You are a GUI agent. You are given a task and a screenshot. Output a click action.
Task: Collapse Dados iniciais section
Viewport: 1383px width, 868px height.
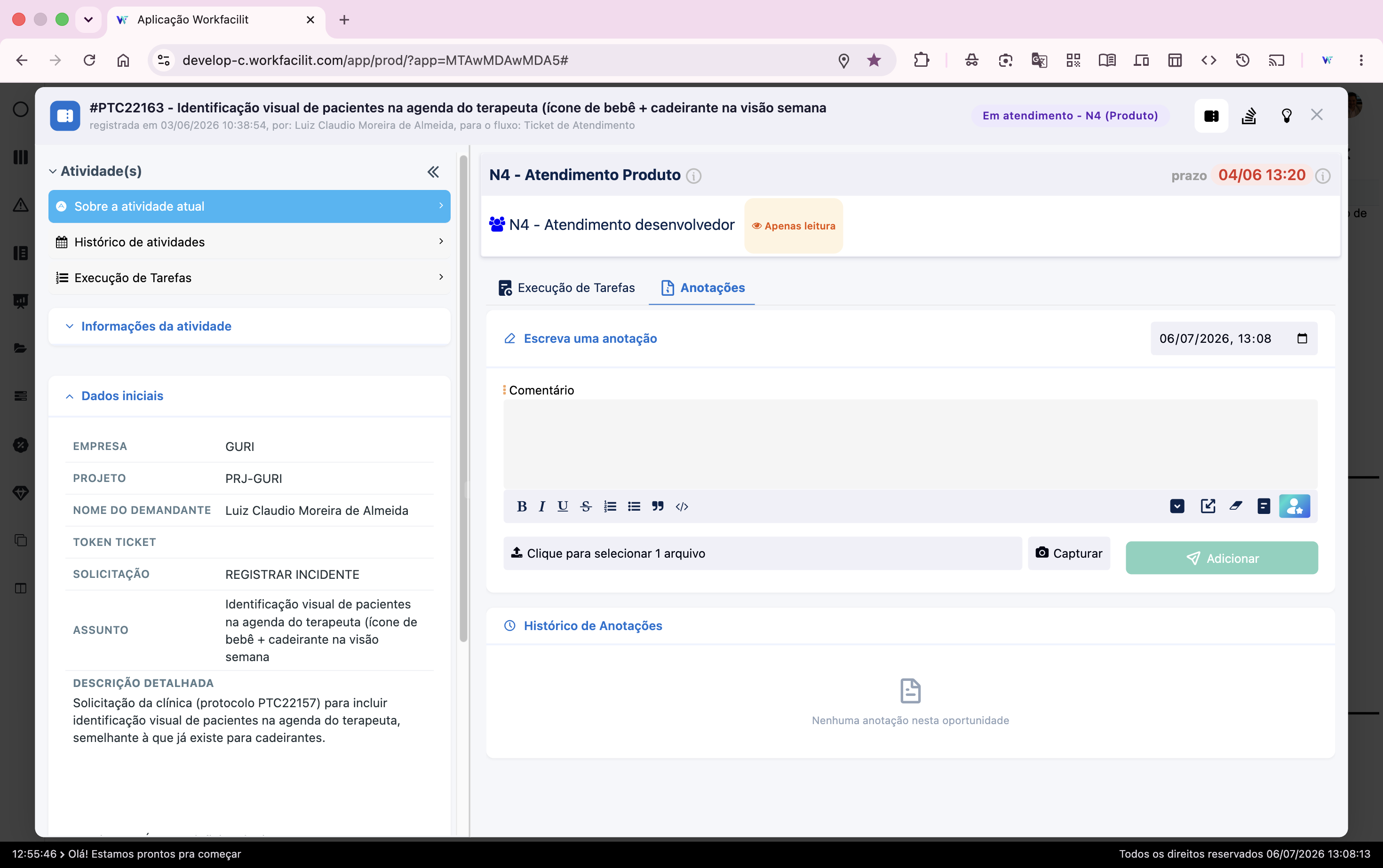(x=249, y=396)
